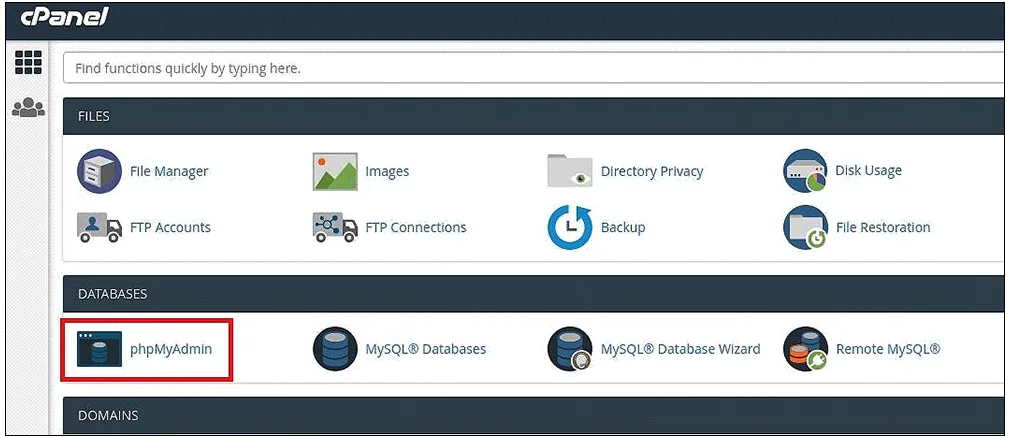This screenshot has height=438, width=1010.
Task: Open the Remote MySQL icon
Action: pos(805,349)
